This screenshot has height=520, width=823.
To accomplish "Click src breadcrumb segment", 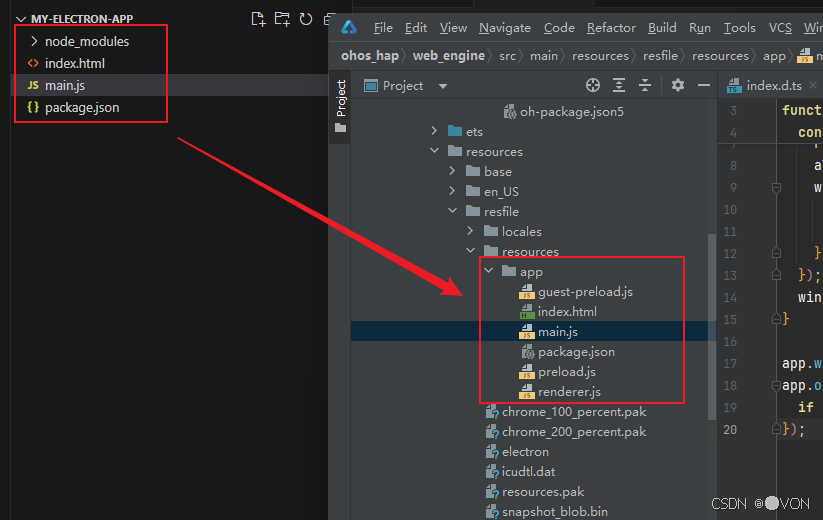I will click(508, 56).
